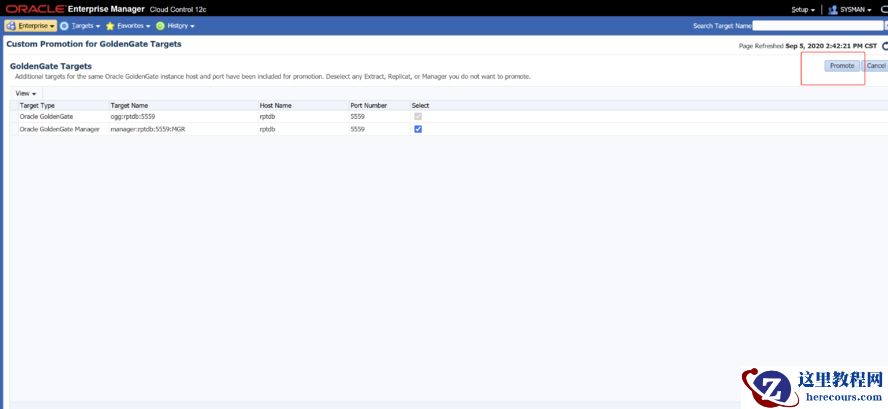The width and height of the screenshot is (888, 409).
Task: Click port '5559' in the ogg:rptdb:5559 row
Action: [357, 117]
